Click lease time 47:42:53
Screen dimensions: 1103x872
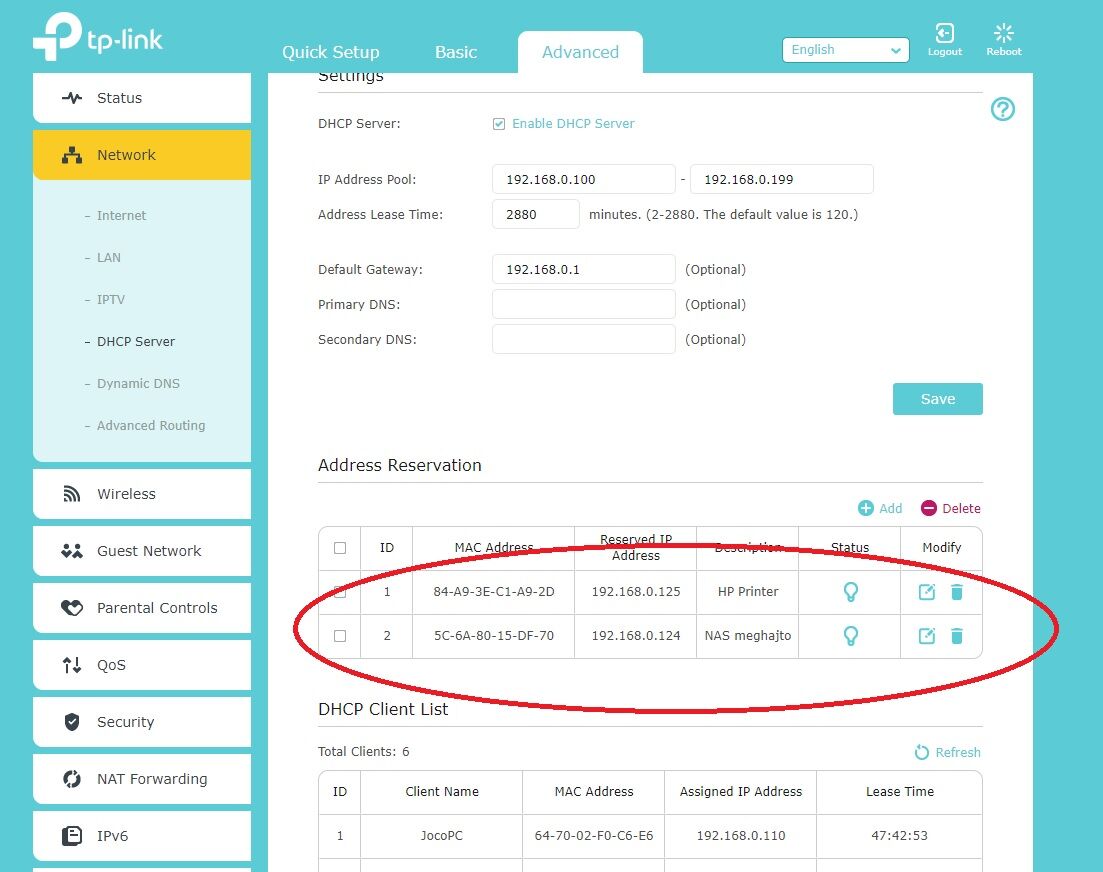click(x=900, y=836)
